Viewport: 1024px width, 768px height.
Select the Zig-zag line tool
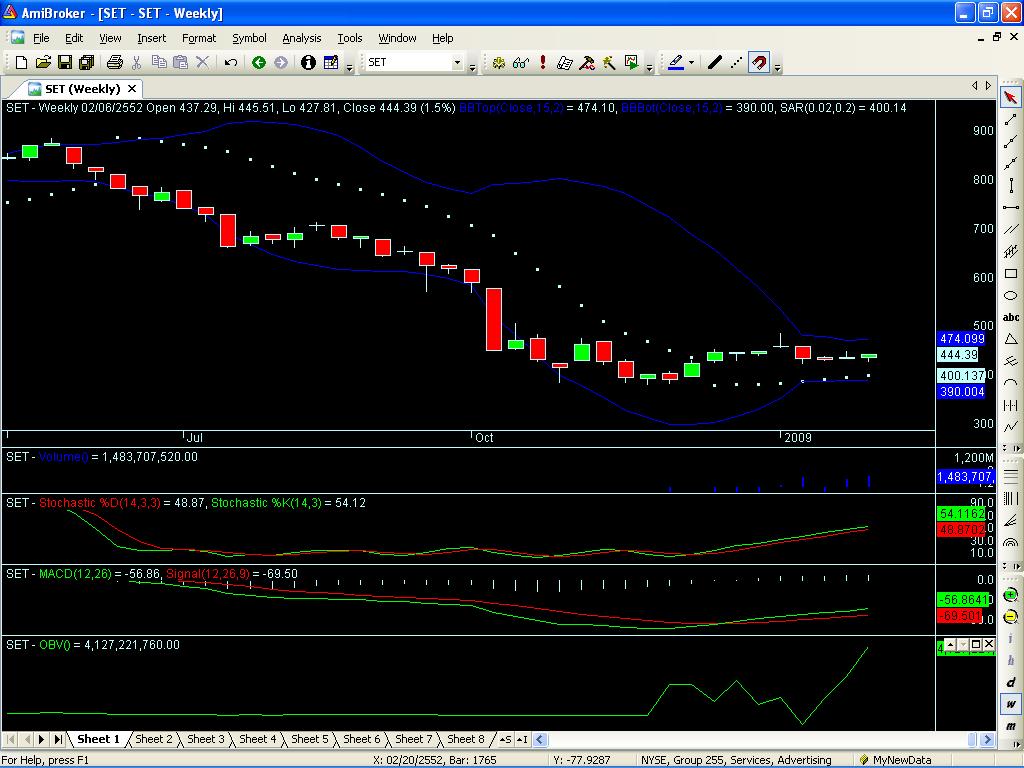click(1010, 427)
